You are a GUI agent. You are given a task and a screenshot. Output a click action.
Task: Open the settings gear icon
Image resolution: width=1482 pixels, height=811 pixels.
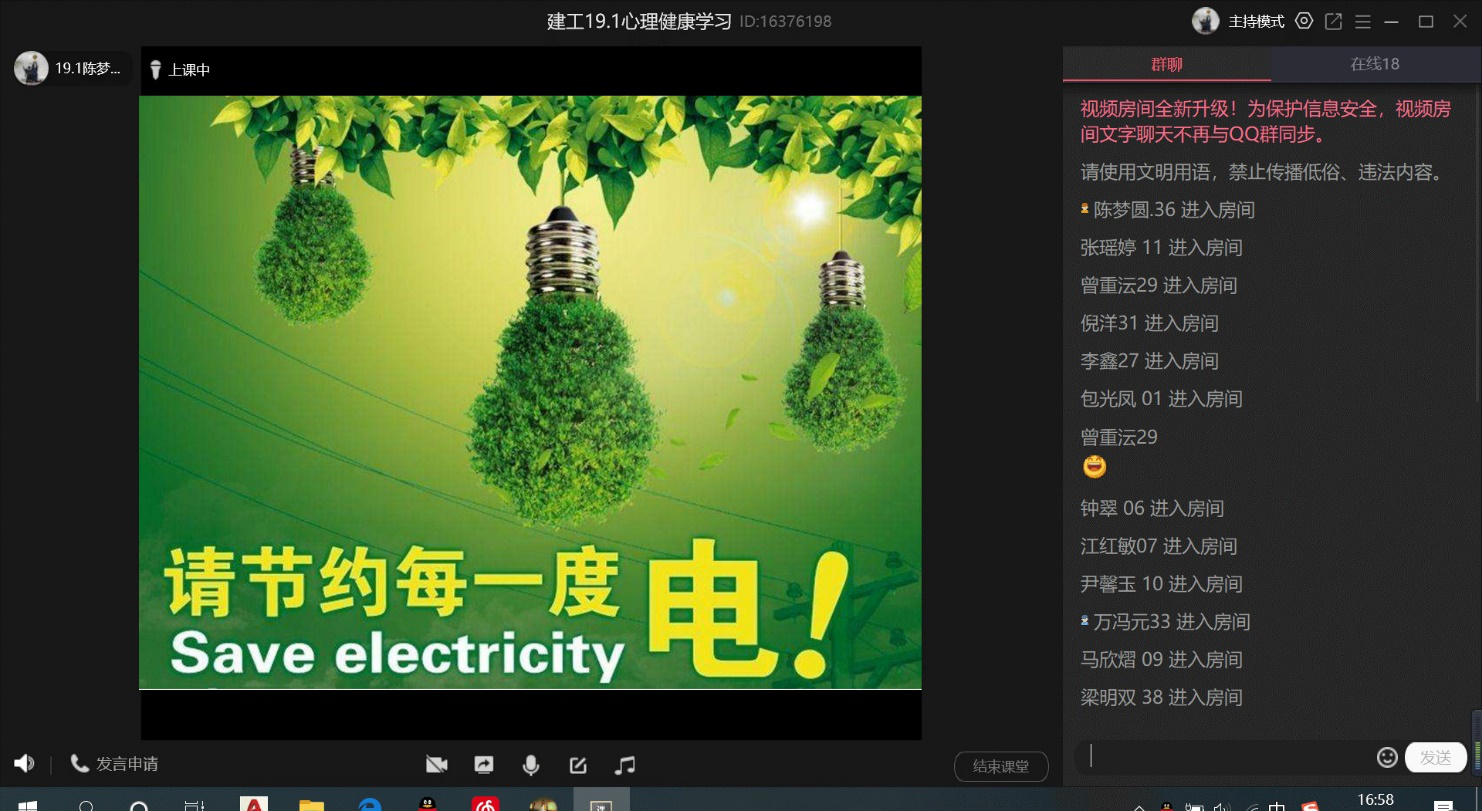click(x=1303, y=20)
